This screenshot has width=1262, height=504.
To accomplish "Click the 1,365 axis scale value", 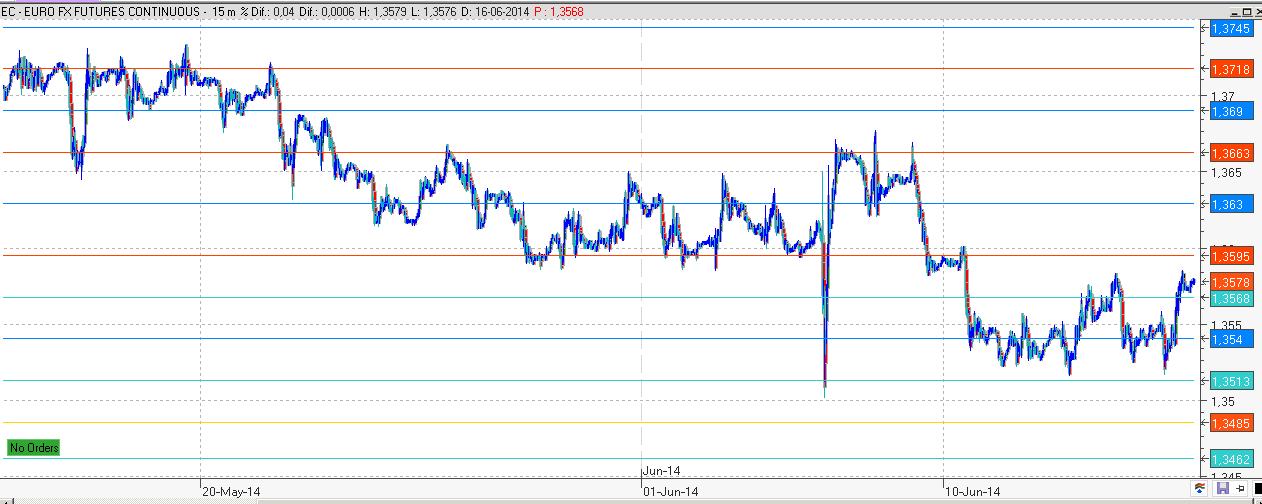I will 1225,172.
